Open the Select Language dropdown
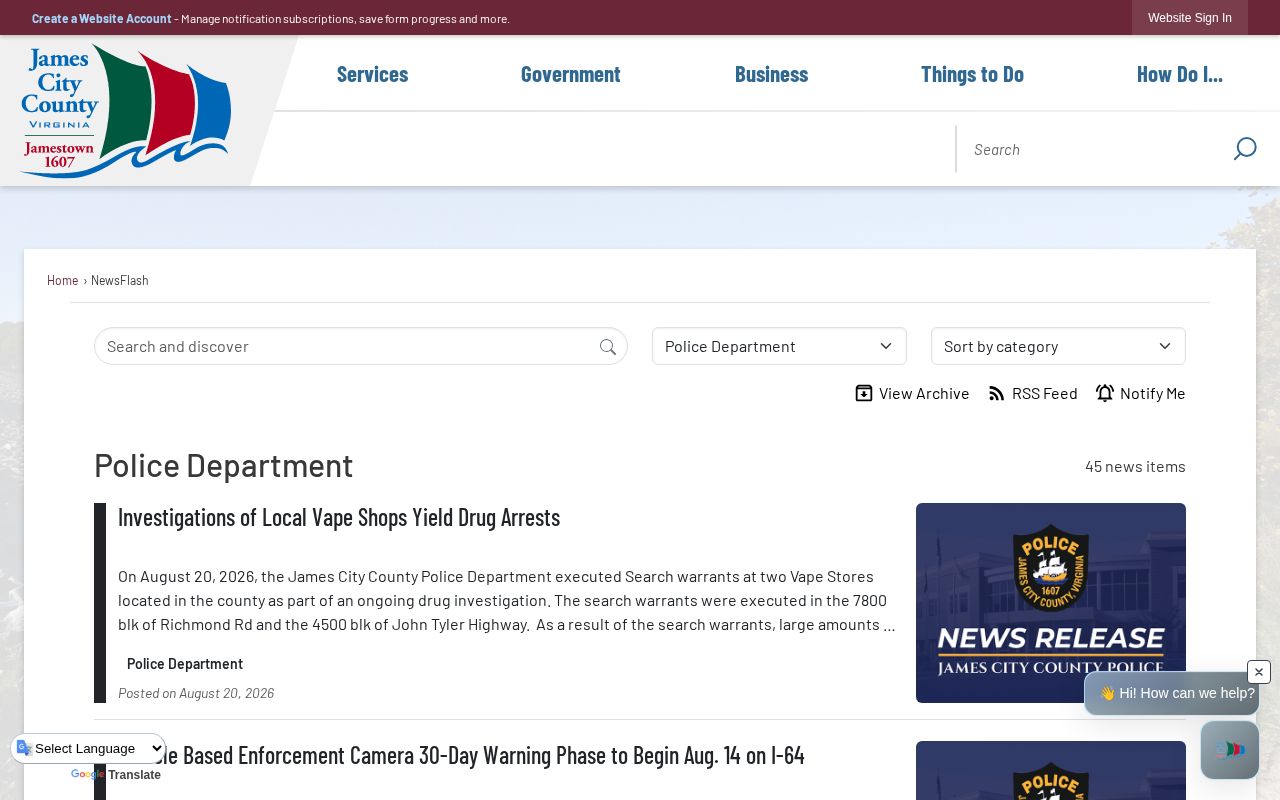Screen dimensions: 1280x800 click(89, 748)
